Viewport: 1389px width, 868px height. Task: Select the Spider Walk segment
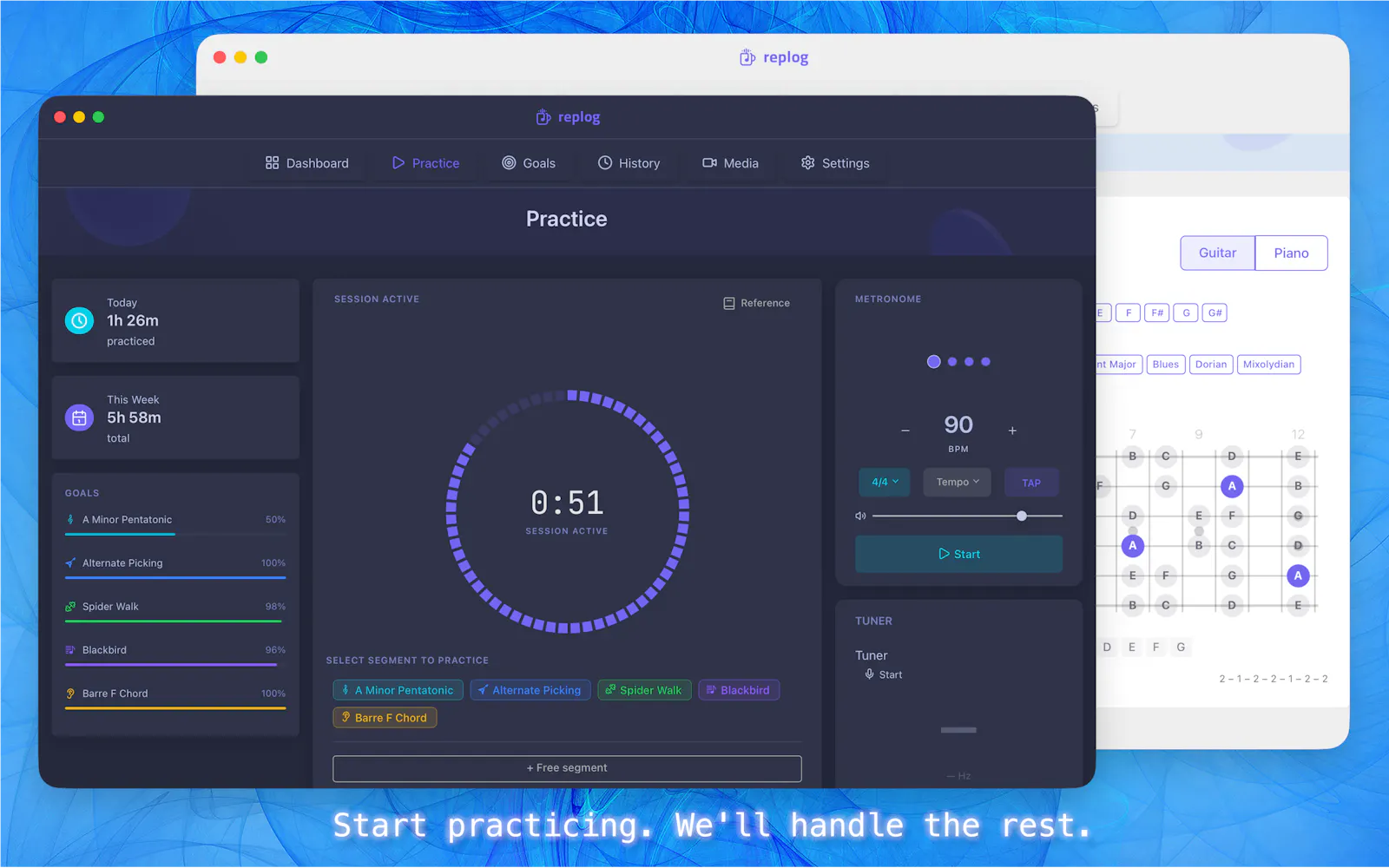pos(644,690)
